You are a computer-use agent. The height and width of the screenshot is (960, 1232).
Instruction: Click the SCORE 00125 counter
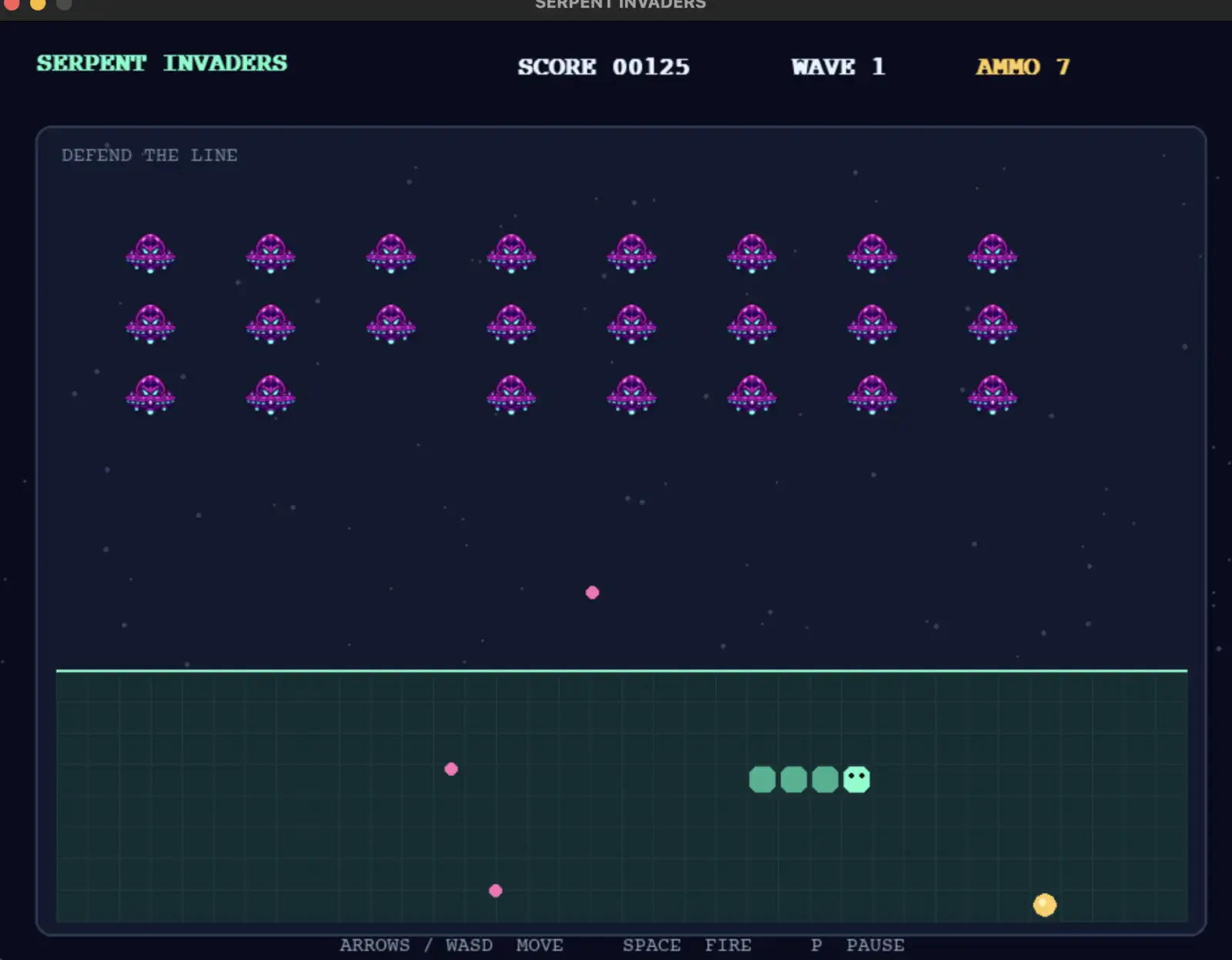tap(604, 67)
